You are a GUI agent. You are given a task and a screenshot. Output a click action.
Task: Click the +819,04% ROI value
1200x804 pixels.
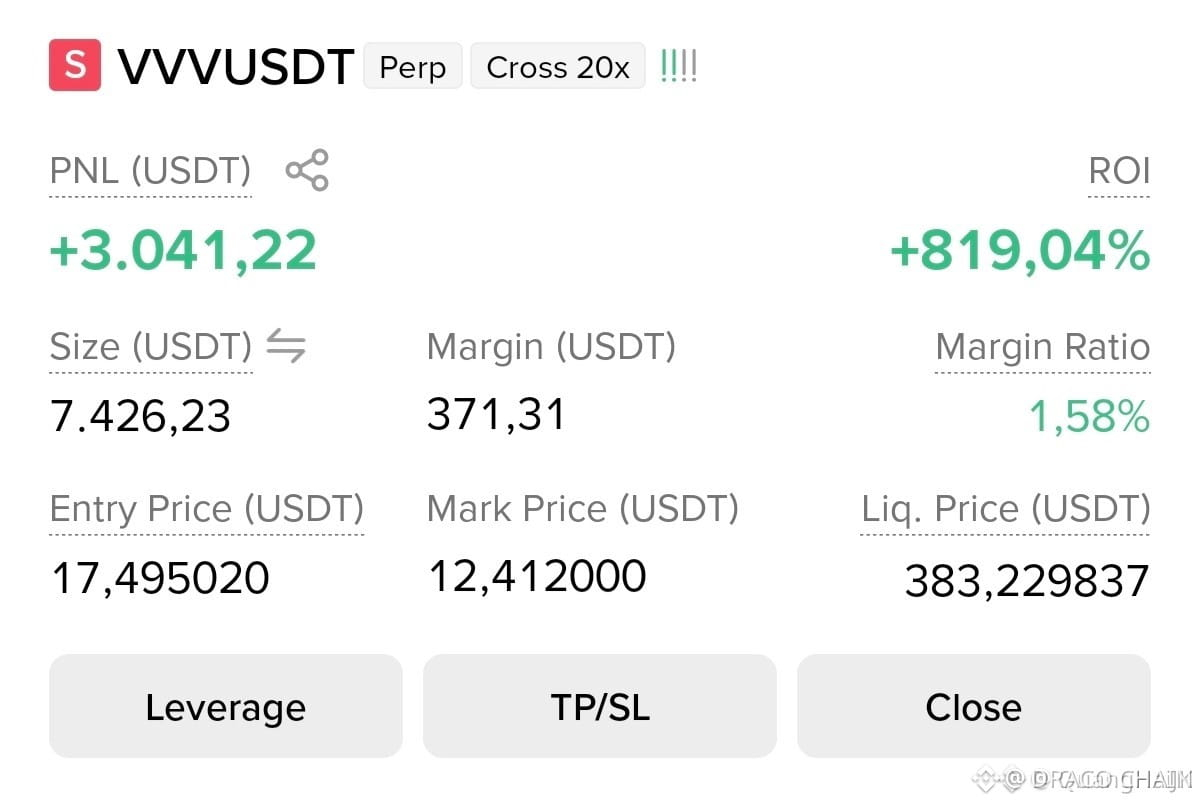tap(1020, 250)
